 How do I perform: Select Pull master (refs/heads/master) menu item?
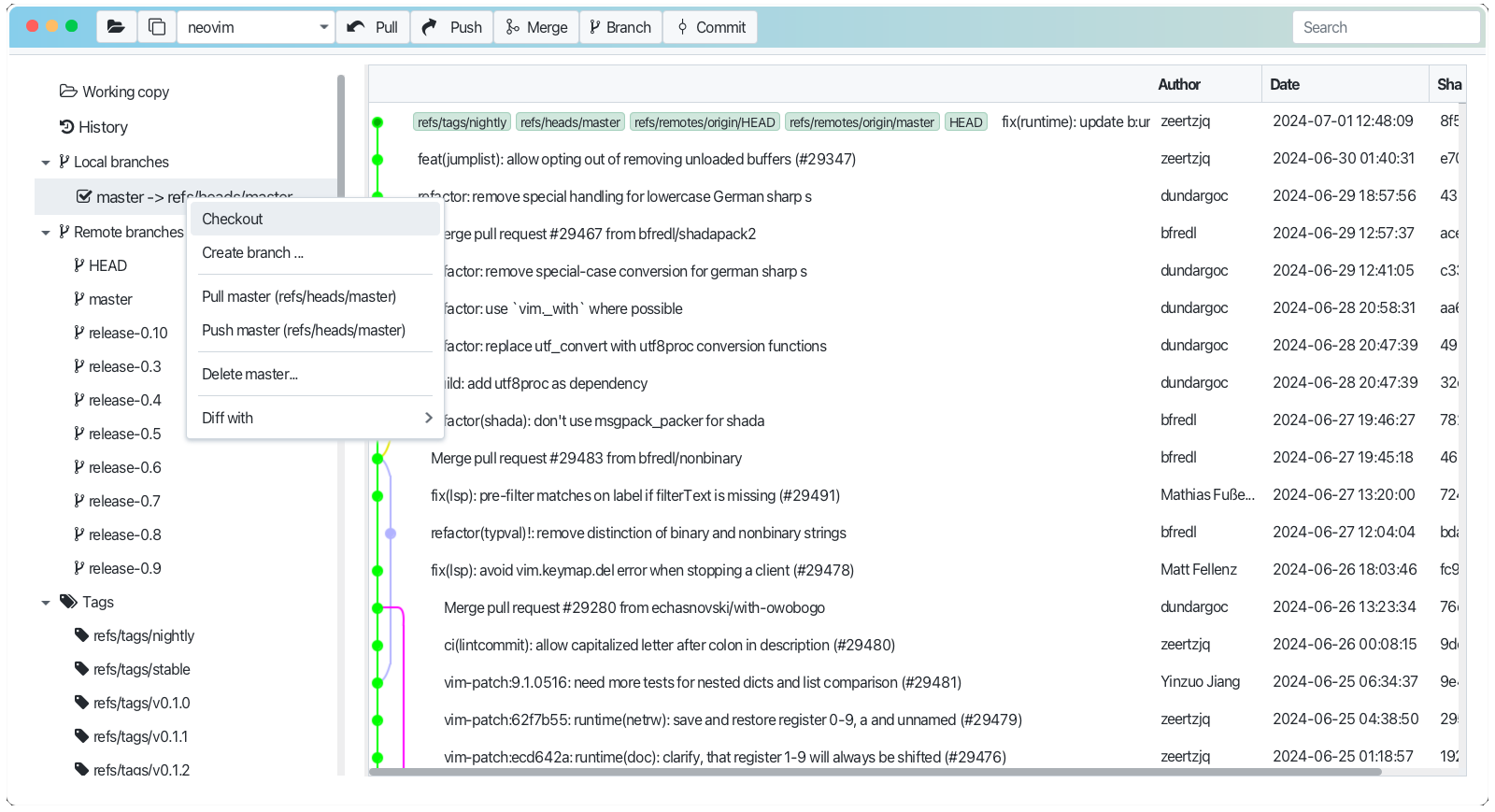click(x=315, y=296)
